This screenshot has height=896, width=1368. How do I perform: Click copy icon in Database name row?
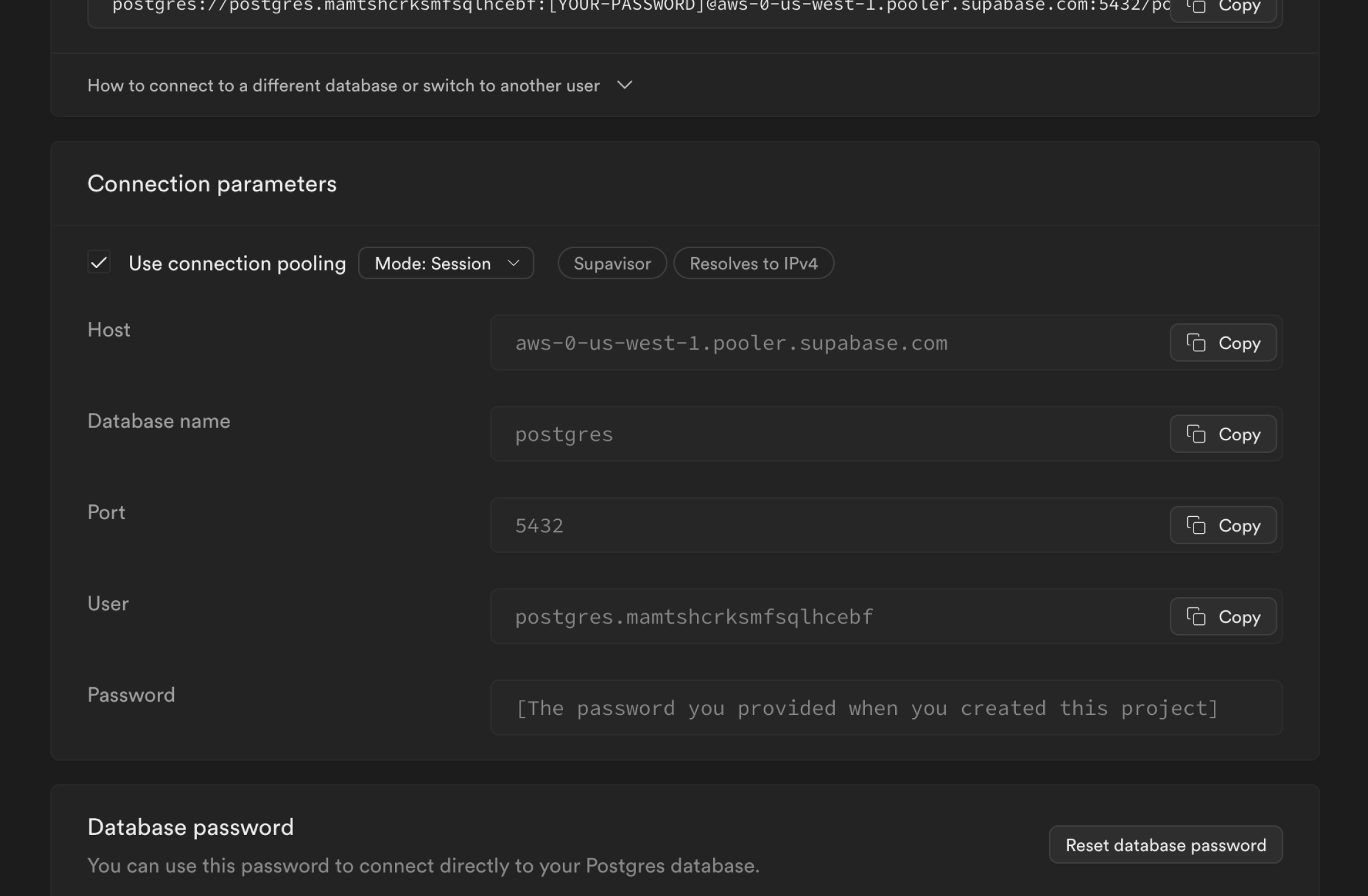click(x=1196, y=434)
